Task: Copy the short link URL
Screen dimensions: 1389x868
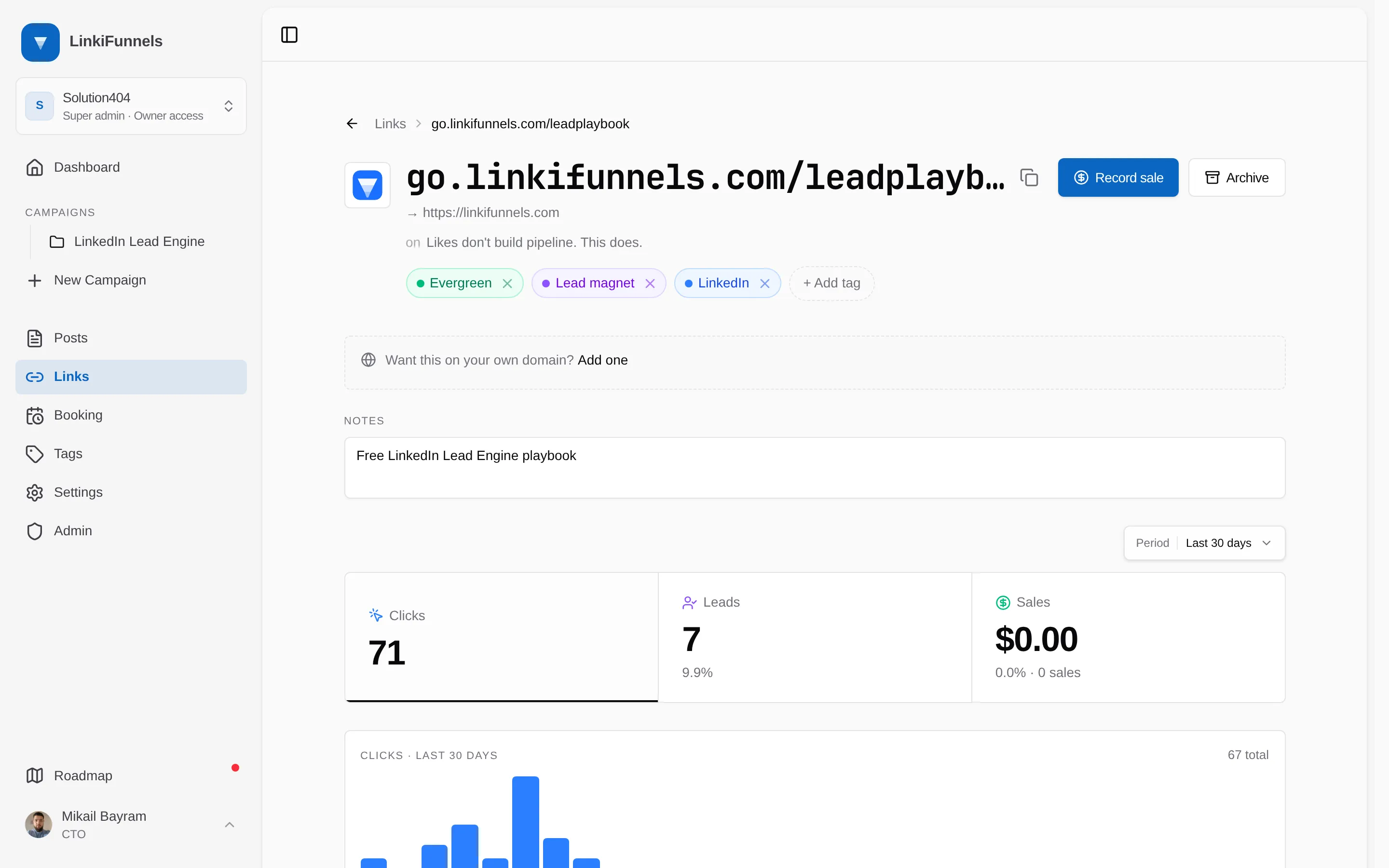Action: [1029, 177]
